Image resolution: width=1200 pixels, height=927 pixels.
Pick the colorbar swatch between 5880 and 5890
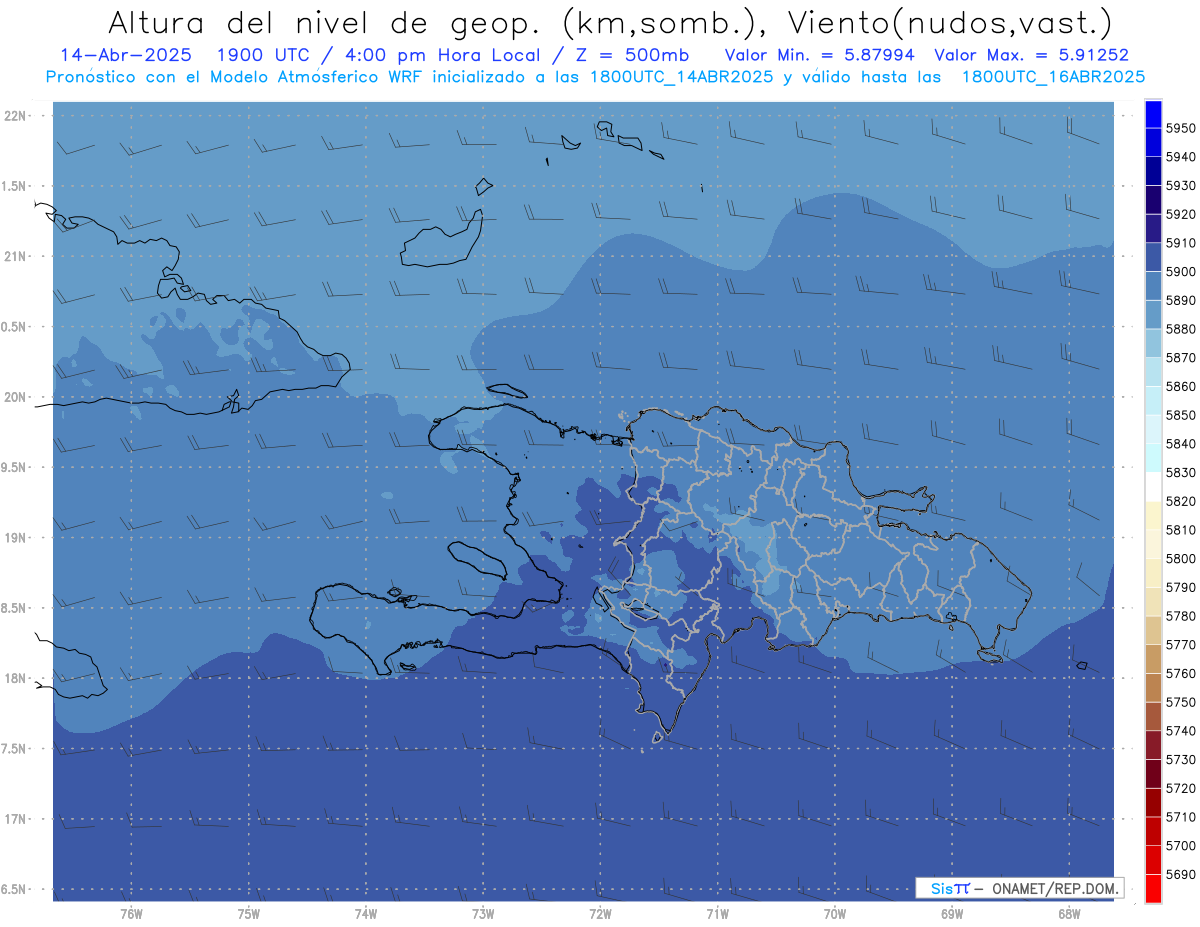1153,314
